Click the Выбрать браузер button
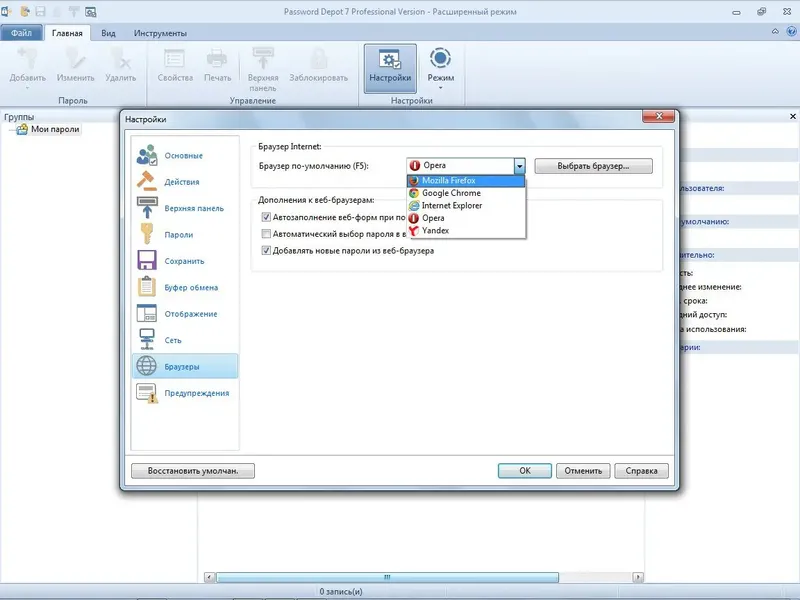The height and width of the screenshot is (600, 800). [x=593, y=166]
